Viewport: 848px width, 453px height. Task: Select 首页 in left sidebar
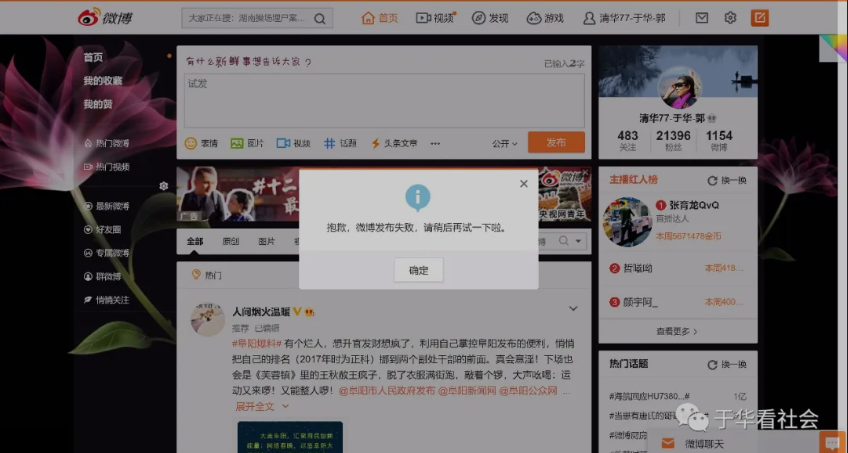[93, 57]
